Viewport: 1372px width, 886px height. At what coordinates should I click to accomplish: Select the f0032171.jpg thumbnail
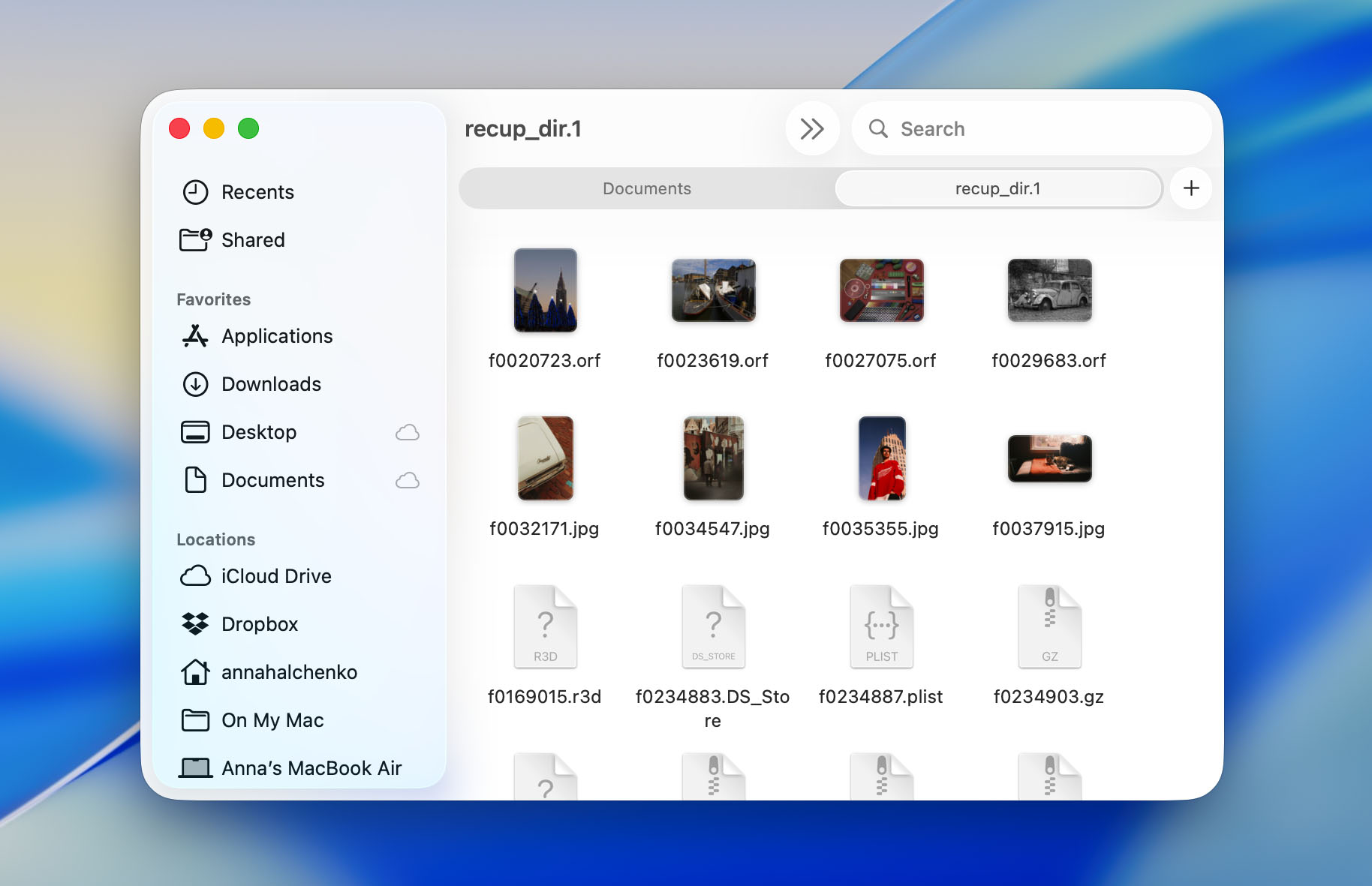click(x=546, y=458)
